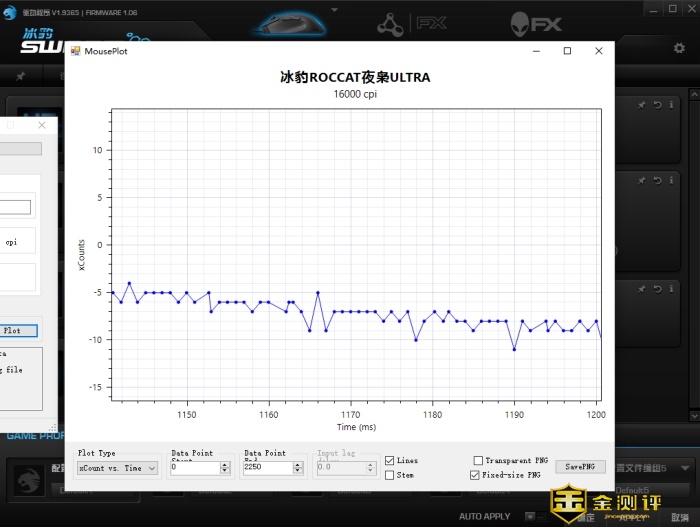The image size is (700, 527).
Task: Click the ROCCAT logo in Swarm title bar
Action: pyautogui.click(x=9, y=13)
